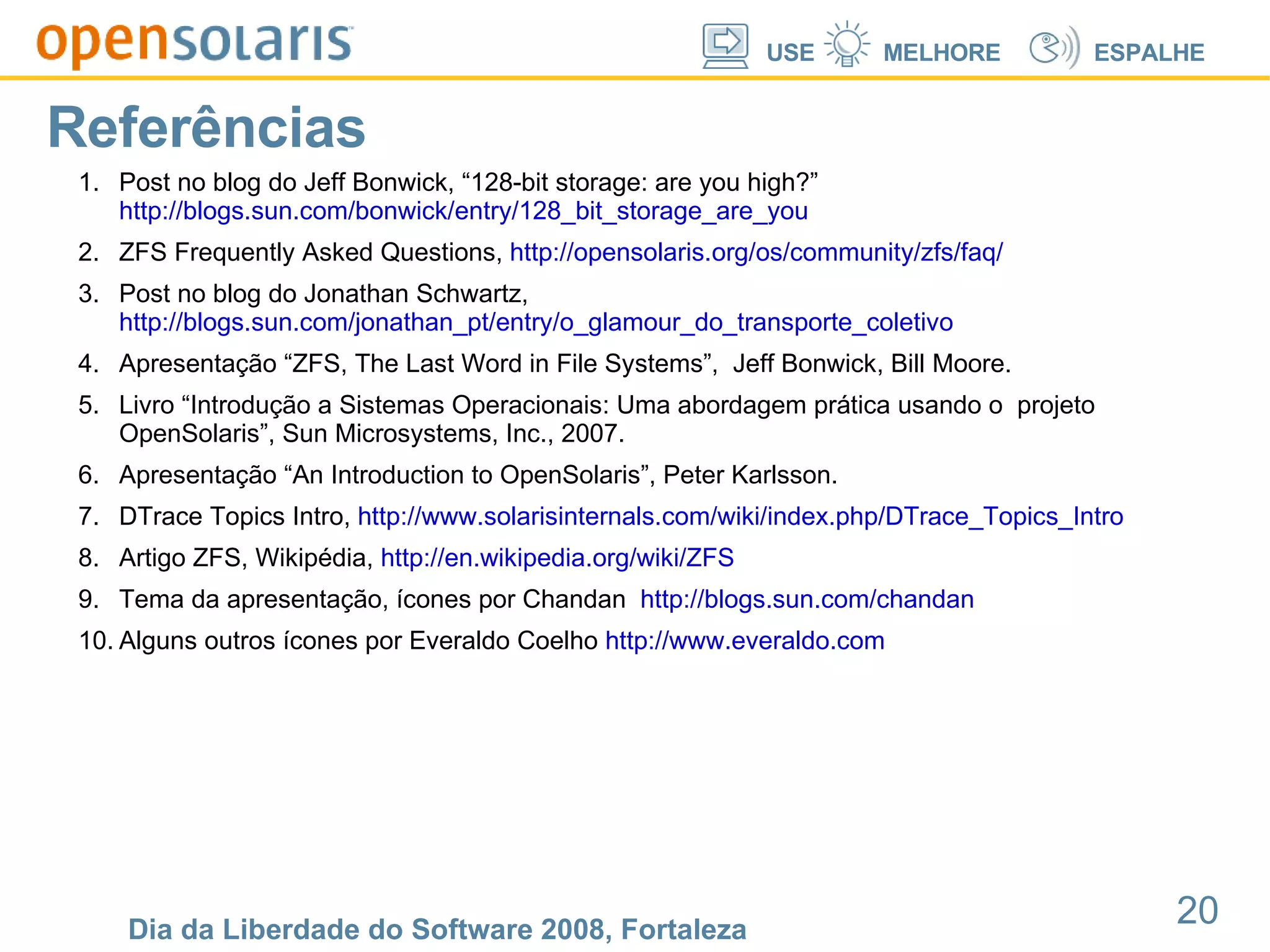Image resolution: width=1270 pixels, height=952 pixels.
Task: Open the opensolaris.org ZFS FAQ link
Action: coord(756,252)
